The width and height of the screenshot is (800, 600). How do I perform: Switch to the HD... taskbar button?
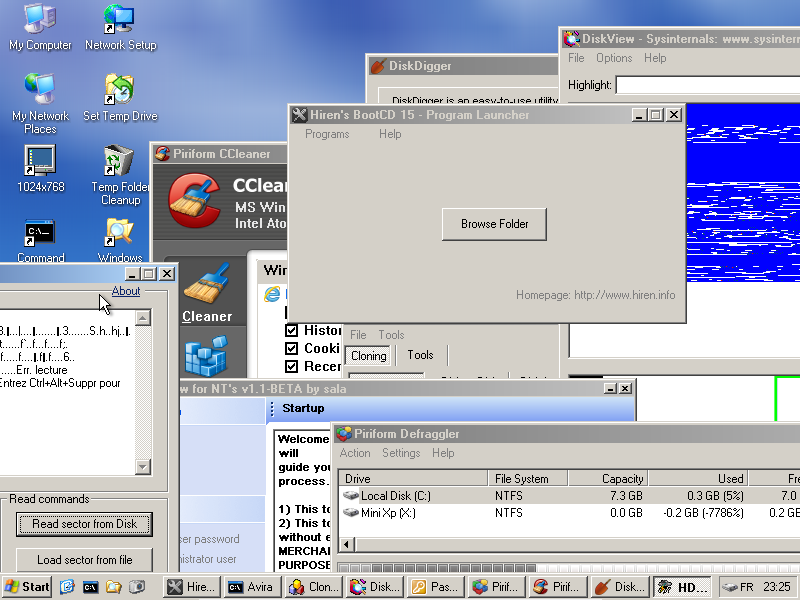click(682, 587)
